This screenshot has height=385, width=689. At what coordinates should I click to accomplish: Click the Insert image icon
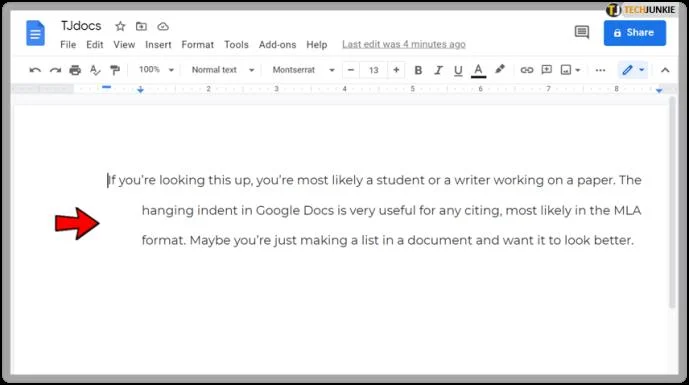[x=566, y=70]
